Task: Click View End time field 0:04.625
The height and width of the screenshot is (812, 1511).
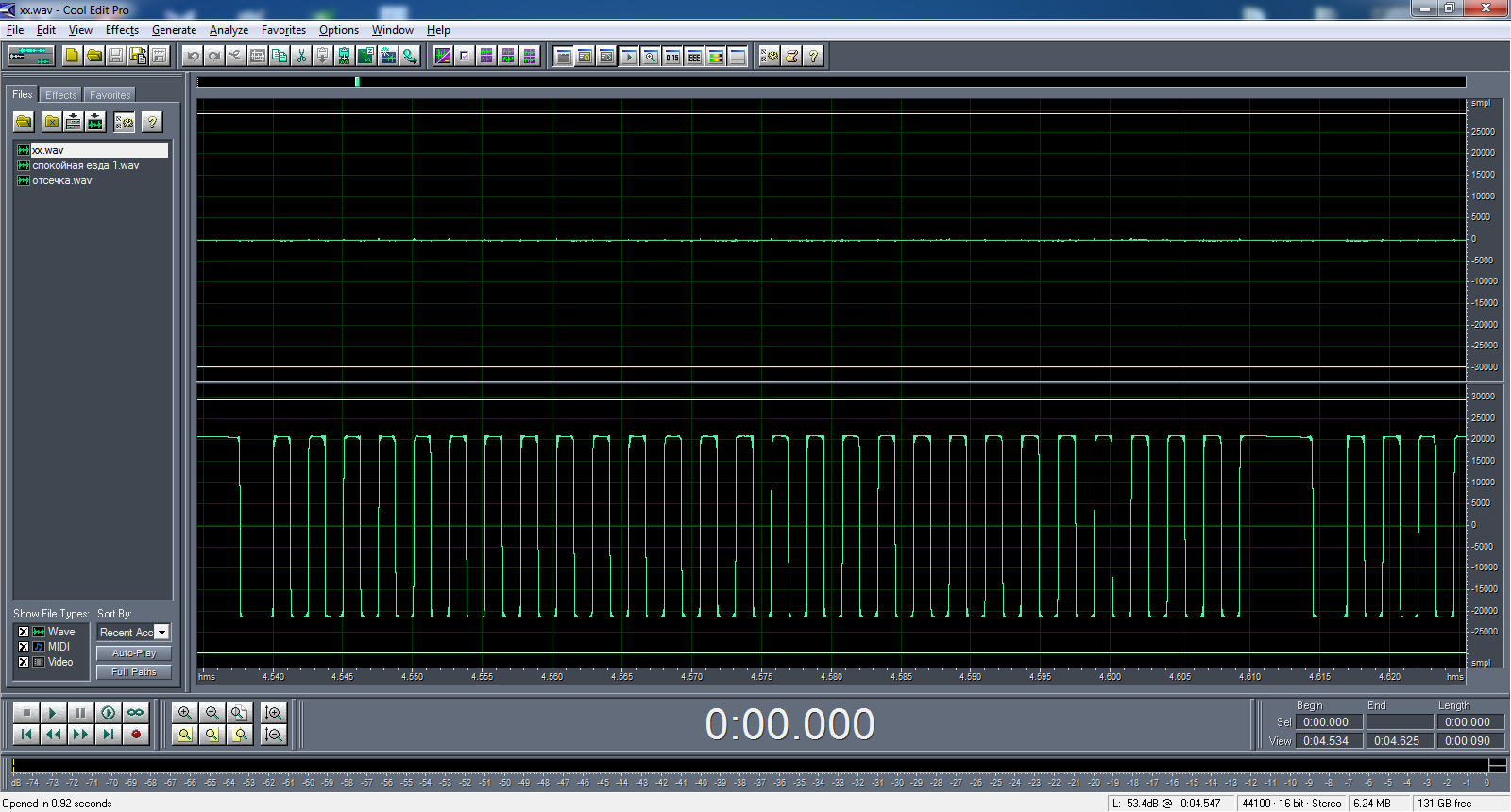Action: (x=1400, y=741)
